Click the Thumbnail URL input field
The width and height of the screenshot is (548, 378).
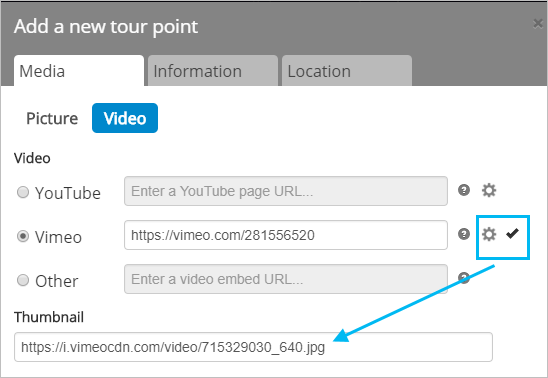tap(253, 347)
